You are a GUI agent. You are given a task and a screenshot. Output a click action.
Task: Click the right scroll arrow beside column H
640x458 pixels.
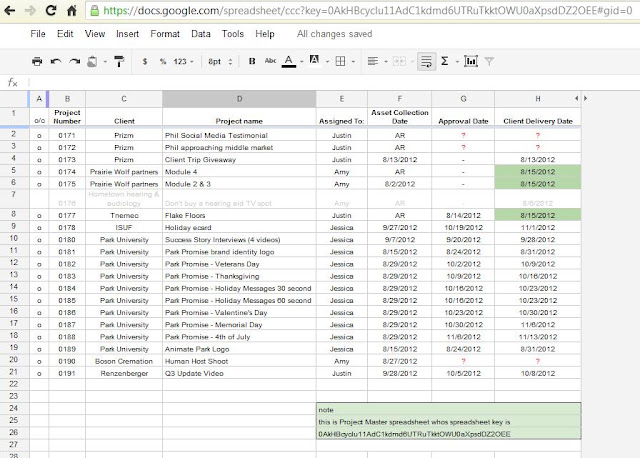coord(586,98)
